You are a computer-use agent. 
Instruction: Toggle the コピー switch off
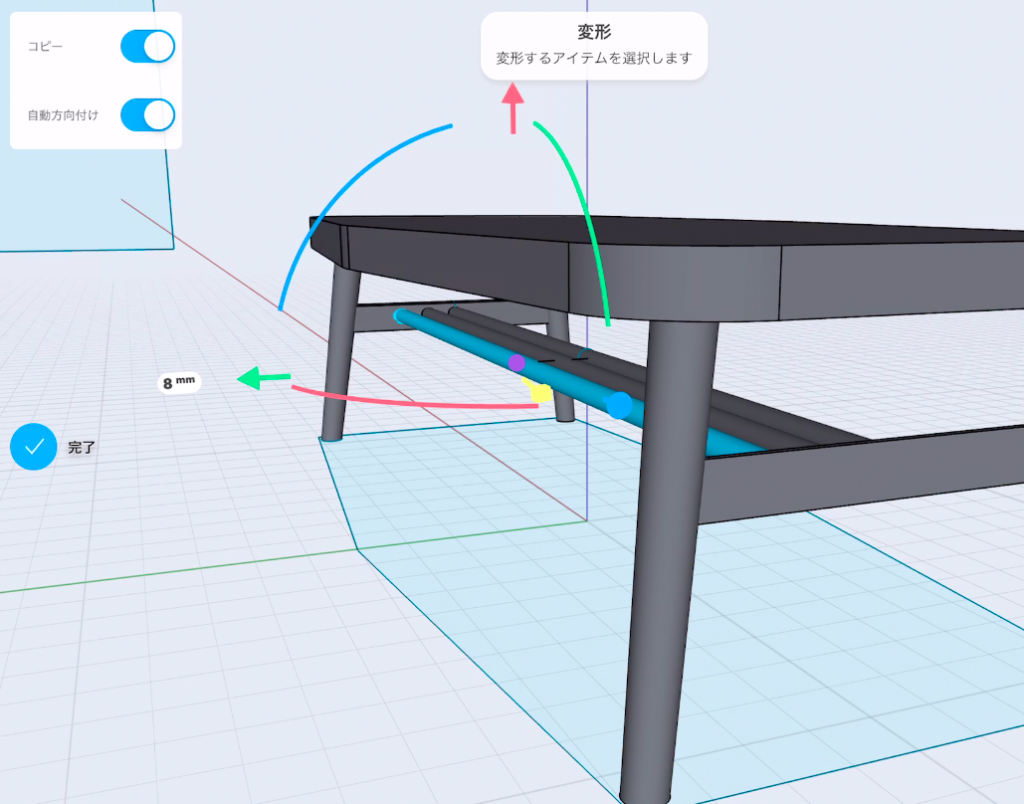pos(148,46)
